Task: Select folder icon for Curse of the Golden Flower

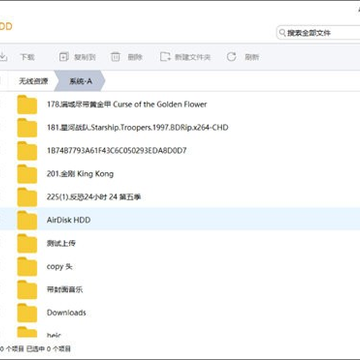Action: point(27,105)
